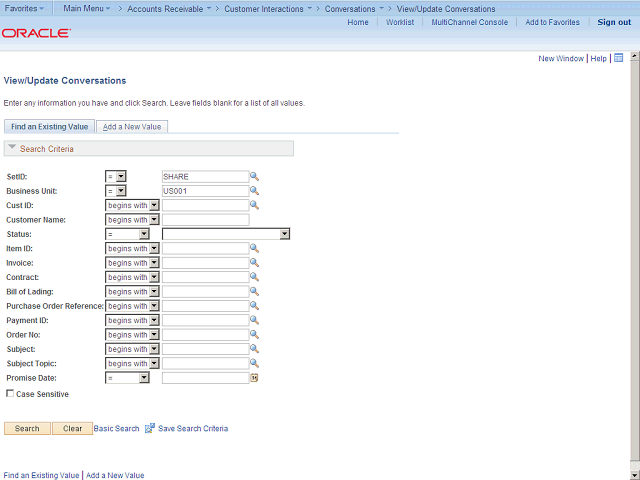Open Invoice operator dropdown

click(x=132, y=263)
